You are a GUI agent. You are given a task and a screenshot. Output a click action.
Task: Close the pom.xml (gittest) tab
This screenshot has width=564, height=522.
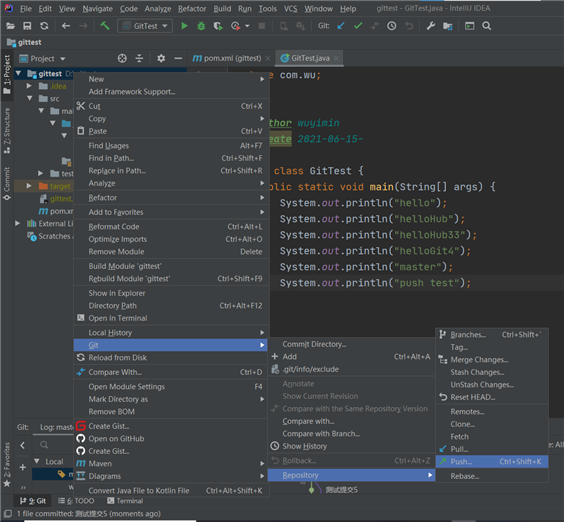[x=267, y=58]
